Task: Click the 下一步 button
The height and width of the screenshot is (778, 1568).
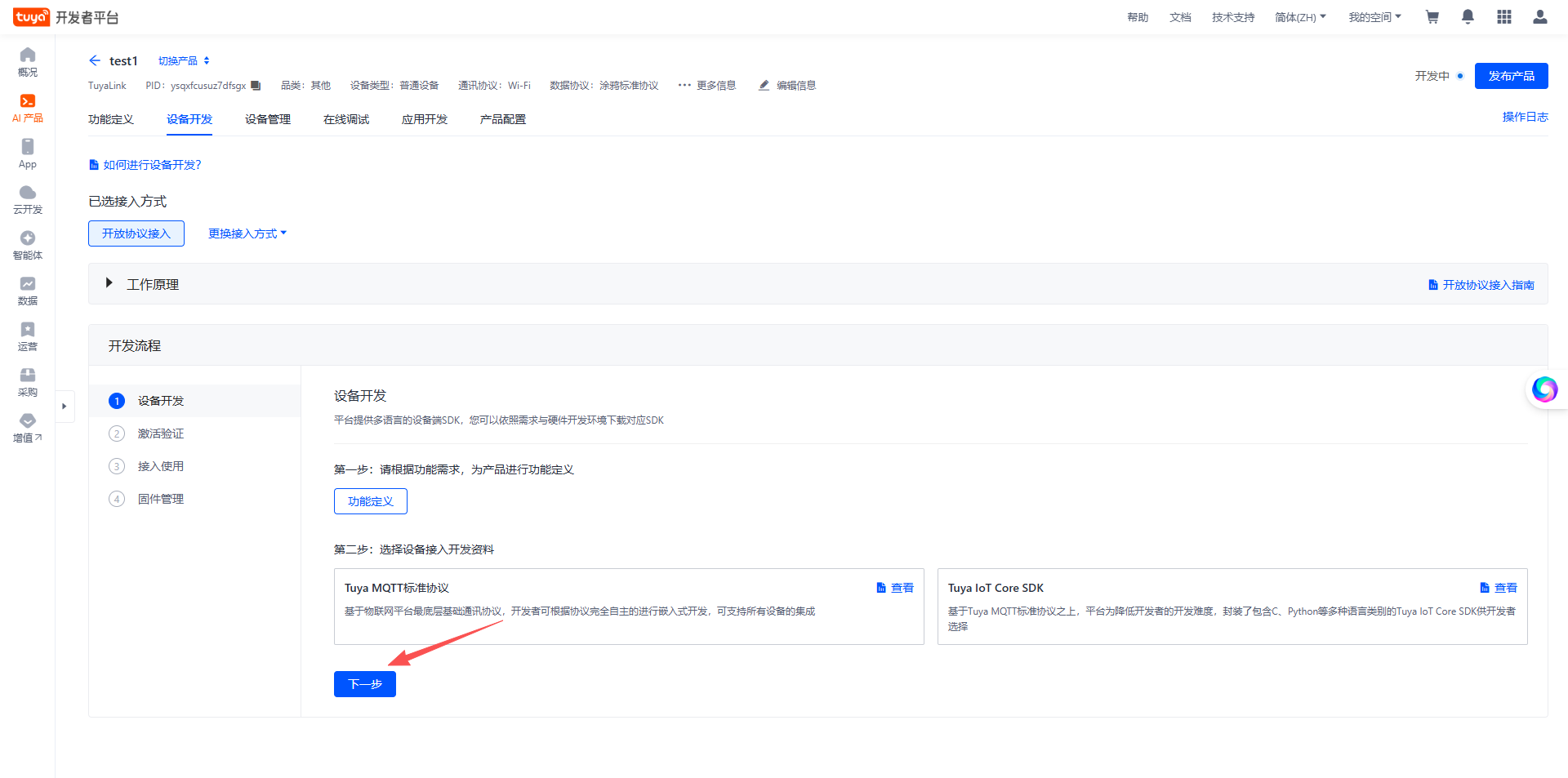Action: click(365, 684)
